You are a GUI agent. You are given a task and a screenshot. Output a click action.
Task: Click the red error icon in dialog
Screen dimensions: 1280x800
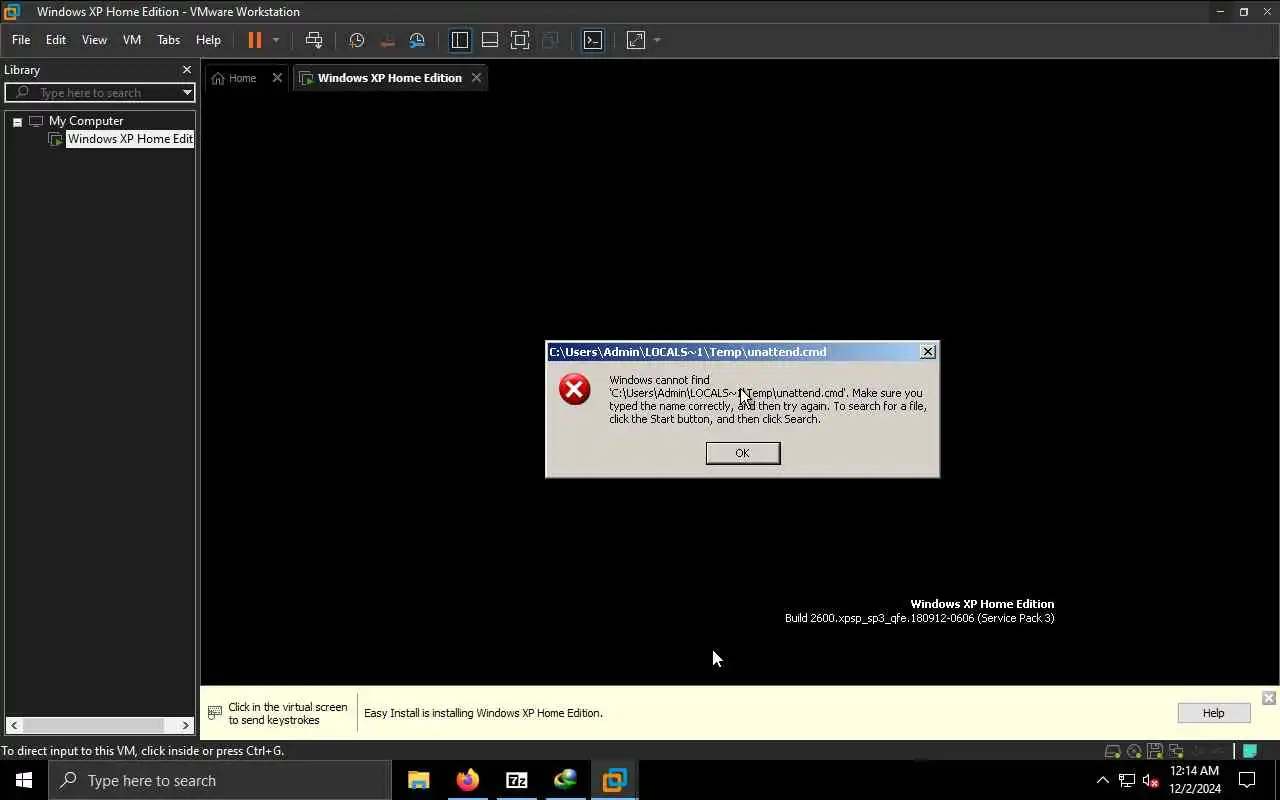[575, 389]
